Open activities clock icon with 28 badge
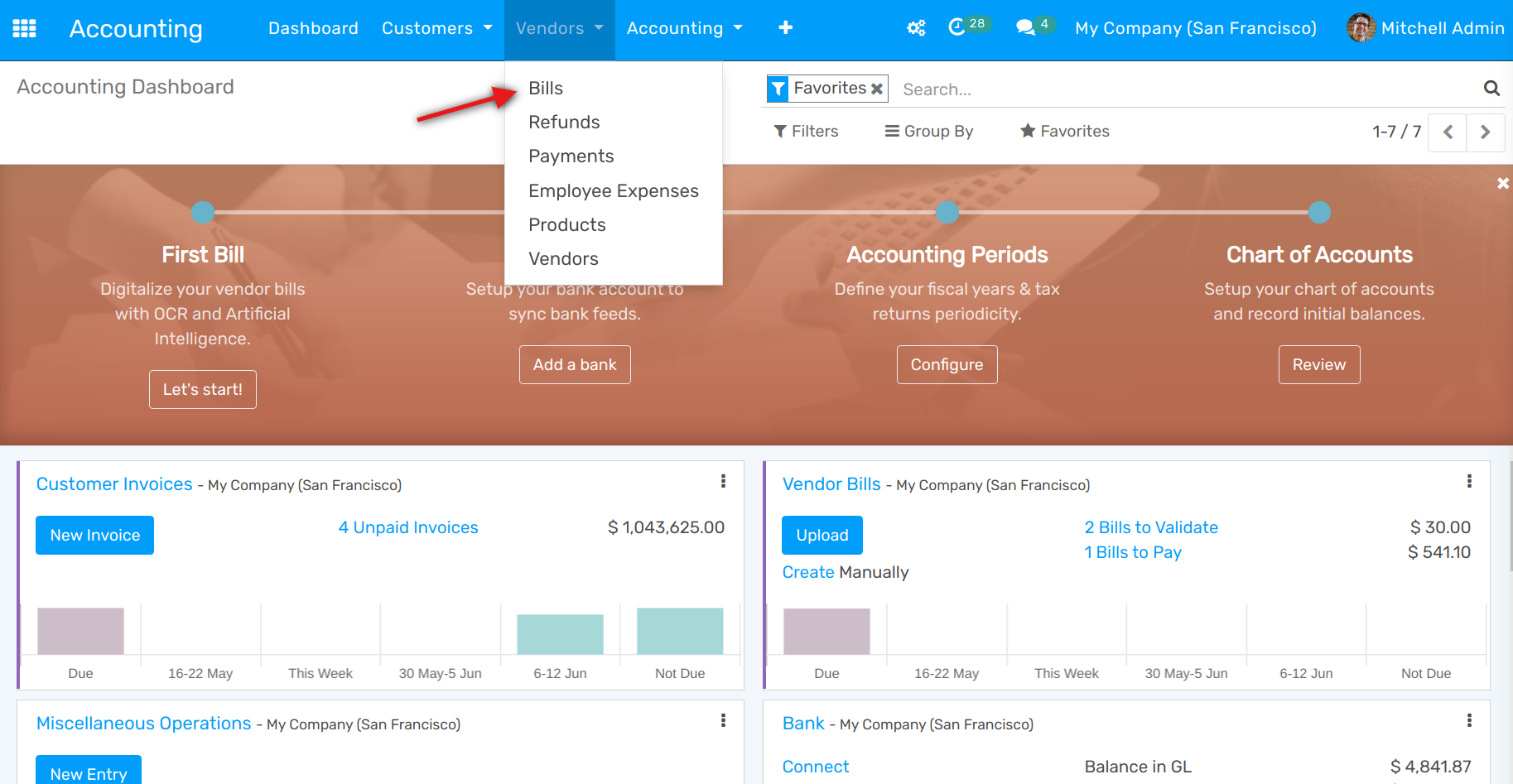This screenshot has width=1513, height=784. click(x=957, y=27)
